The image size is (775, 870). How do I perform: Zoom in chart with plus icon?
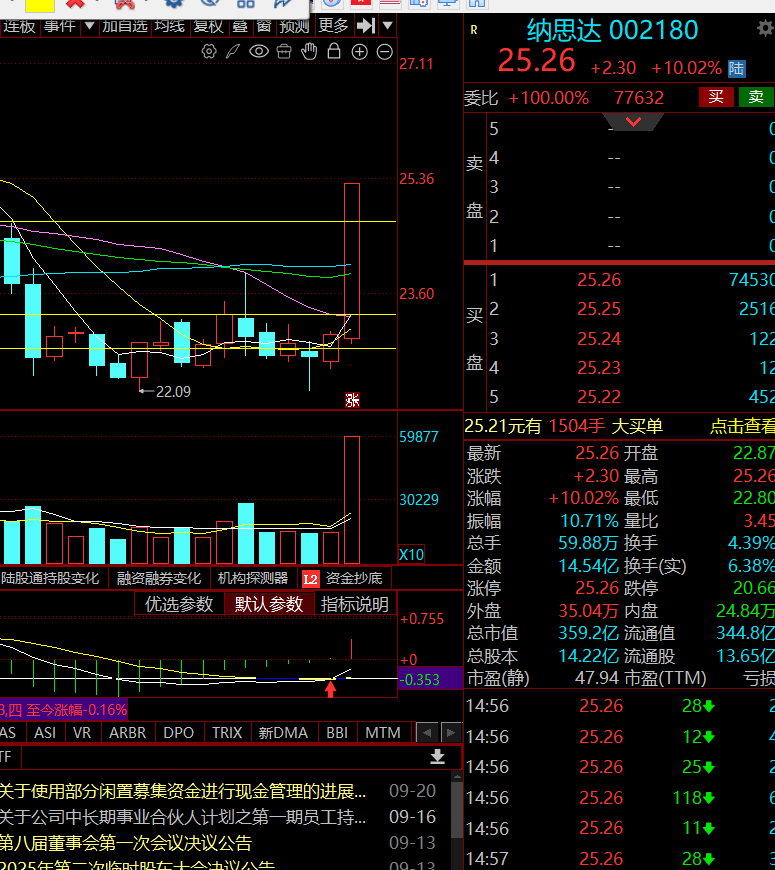359,52
